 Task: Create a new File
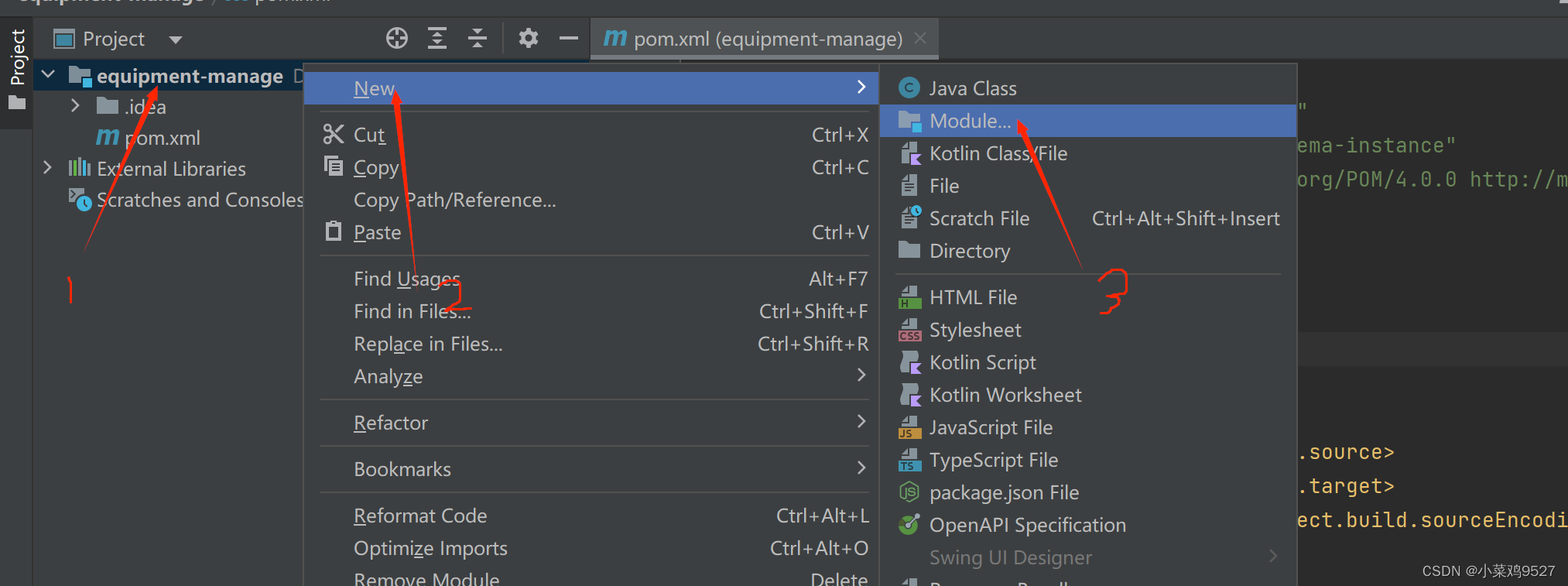coord(1088,186)
